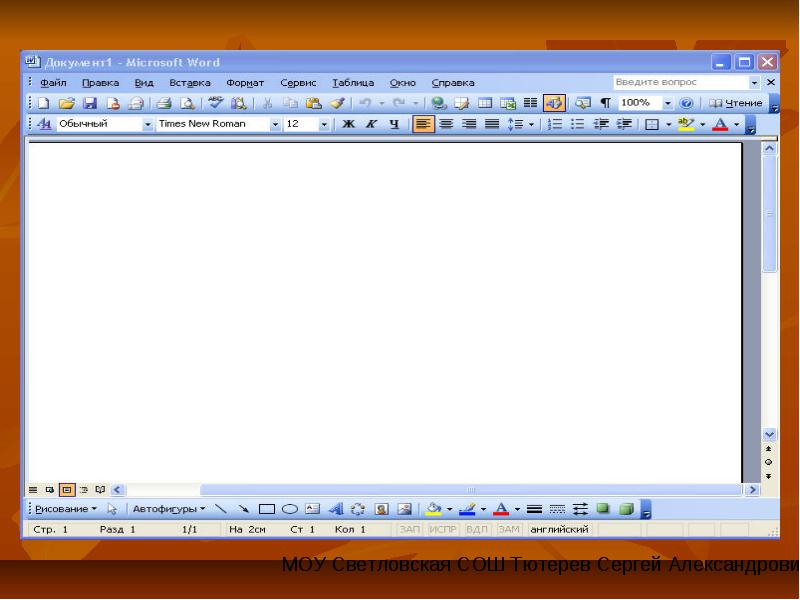
Task: Increase paragraph indent
Action: pos(624,124)
